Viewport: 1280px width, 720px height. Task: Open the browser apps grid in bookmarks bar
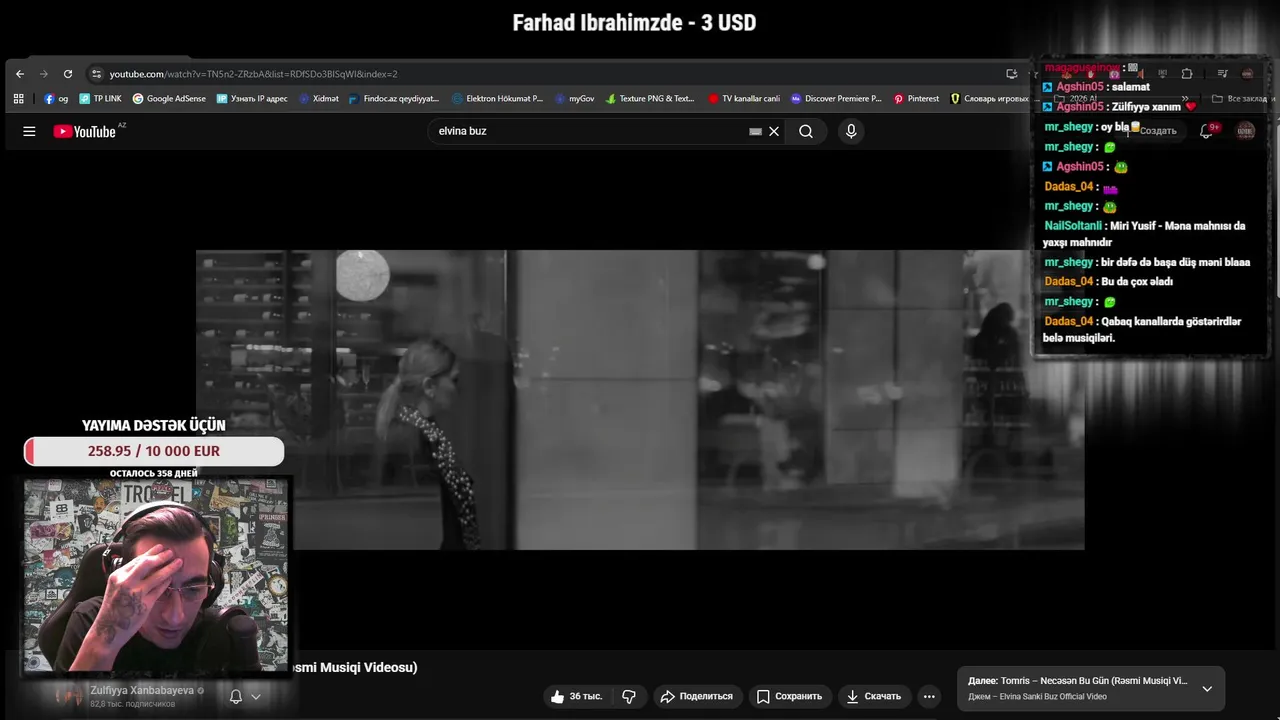click(18, 99)
